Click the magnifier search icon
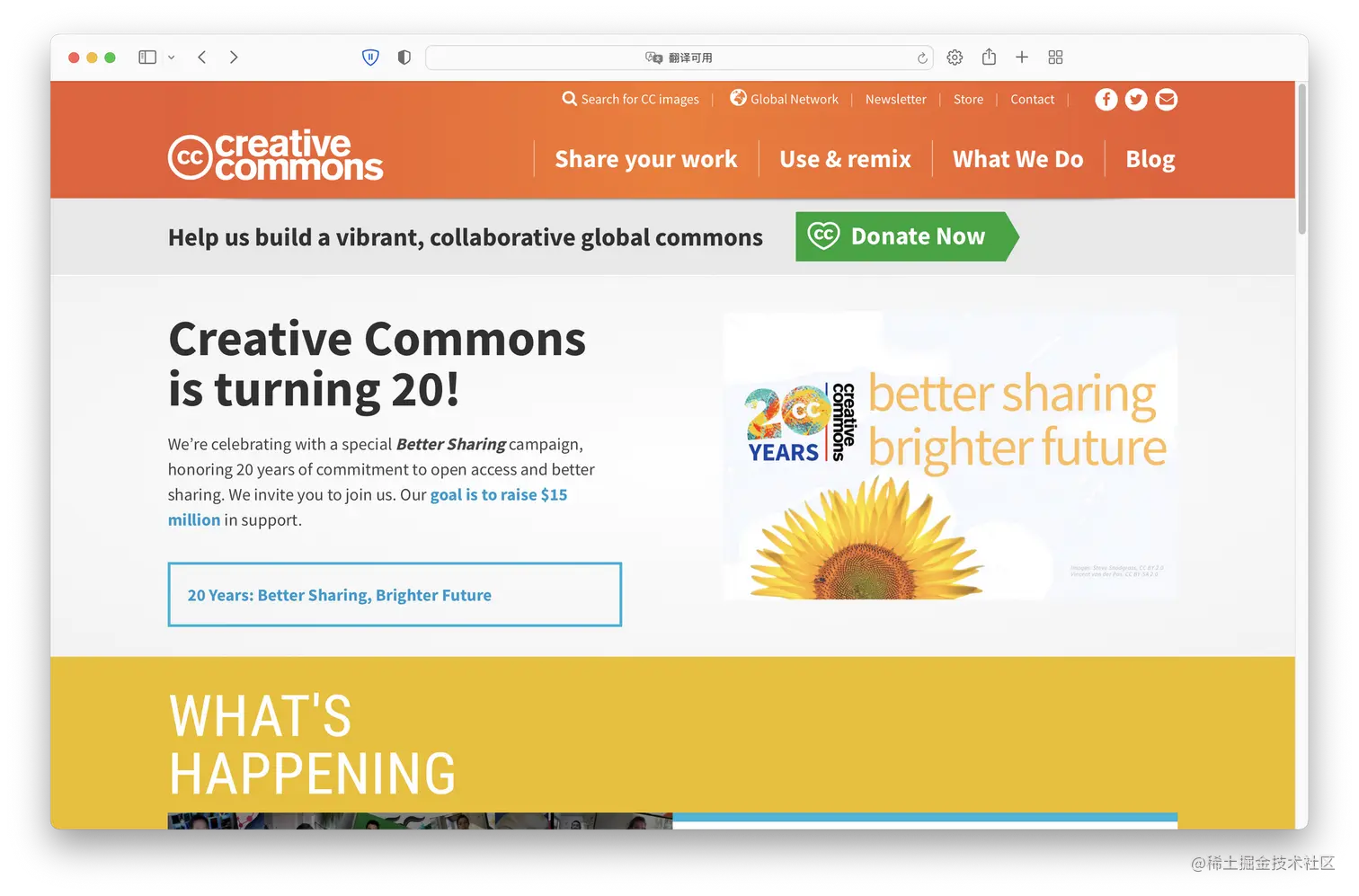Viewport: 1359px width, 896px height. [570, 99]
